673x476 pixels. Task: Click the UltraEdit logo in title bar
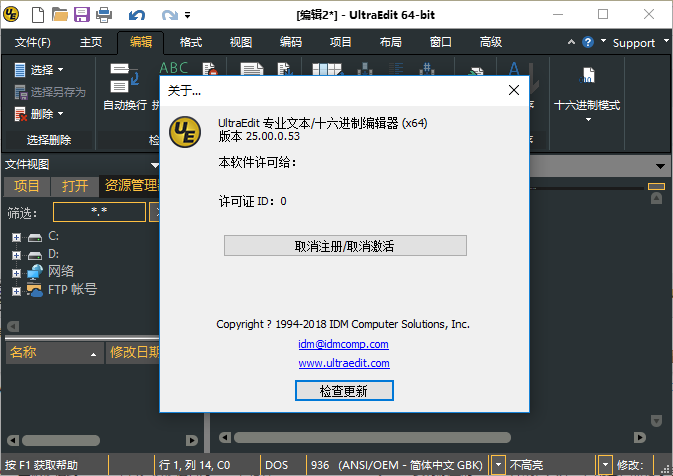[11, 14]
